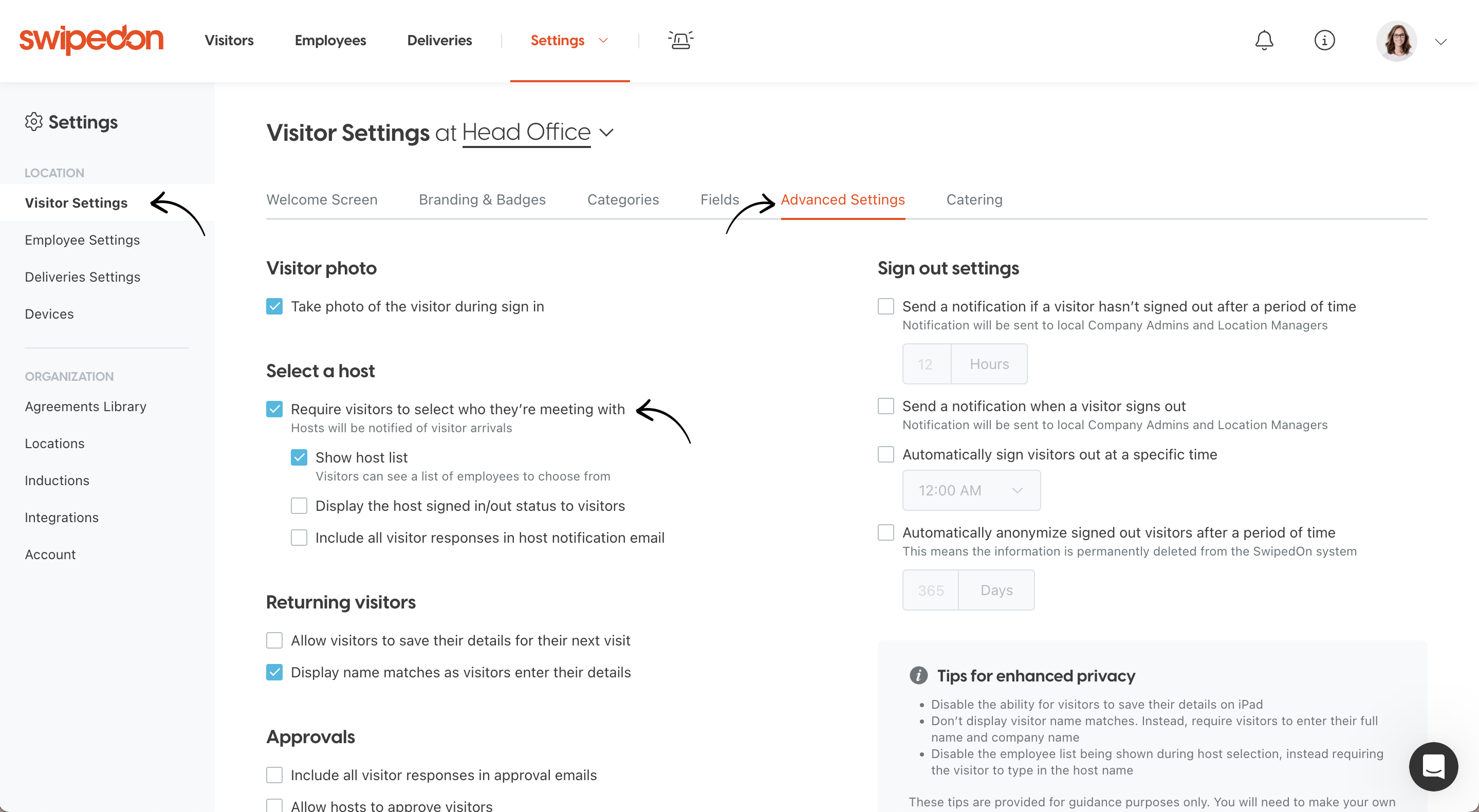Expand the account menu chevron beside avatar
This screenshot has height=812, width=1479.
click(x=1440, y=41)
